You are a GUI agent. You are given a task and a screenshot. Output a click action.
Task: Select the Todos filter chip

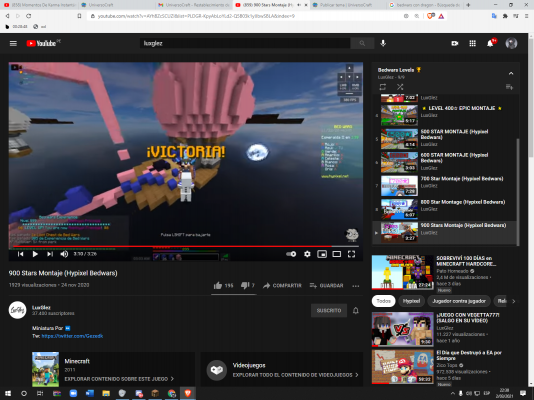(383, 301)
